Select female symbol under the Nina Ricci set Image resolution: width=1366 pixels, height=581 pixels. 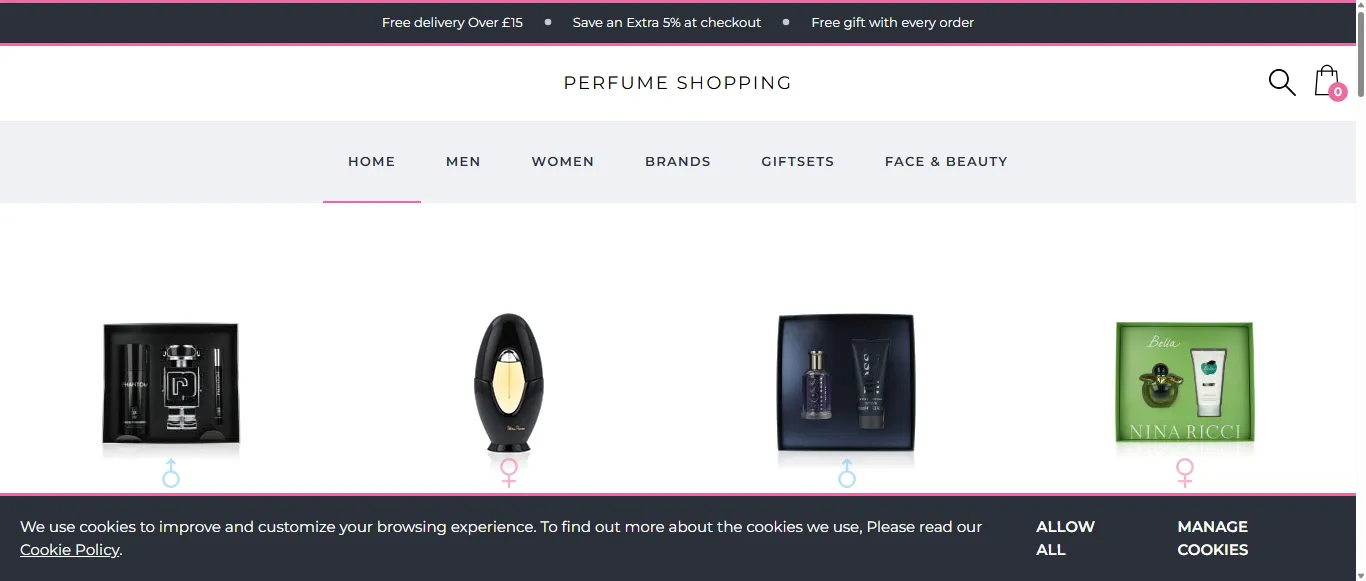tap(1184, 473)
